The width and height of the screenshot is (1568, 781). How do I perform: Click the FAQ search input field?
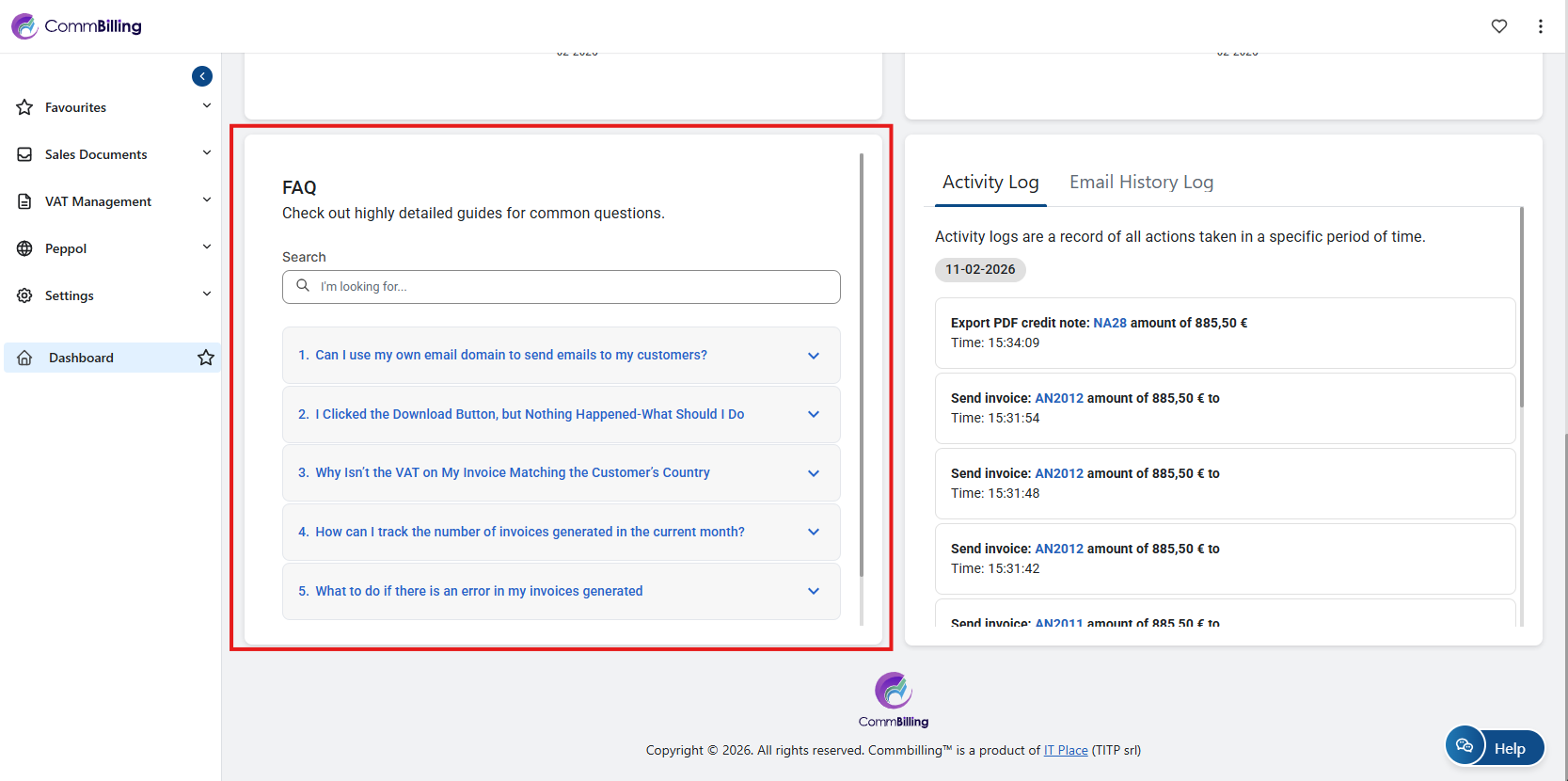click(x=574, y=287)
